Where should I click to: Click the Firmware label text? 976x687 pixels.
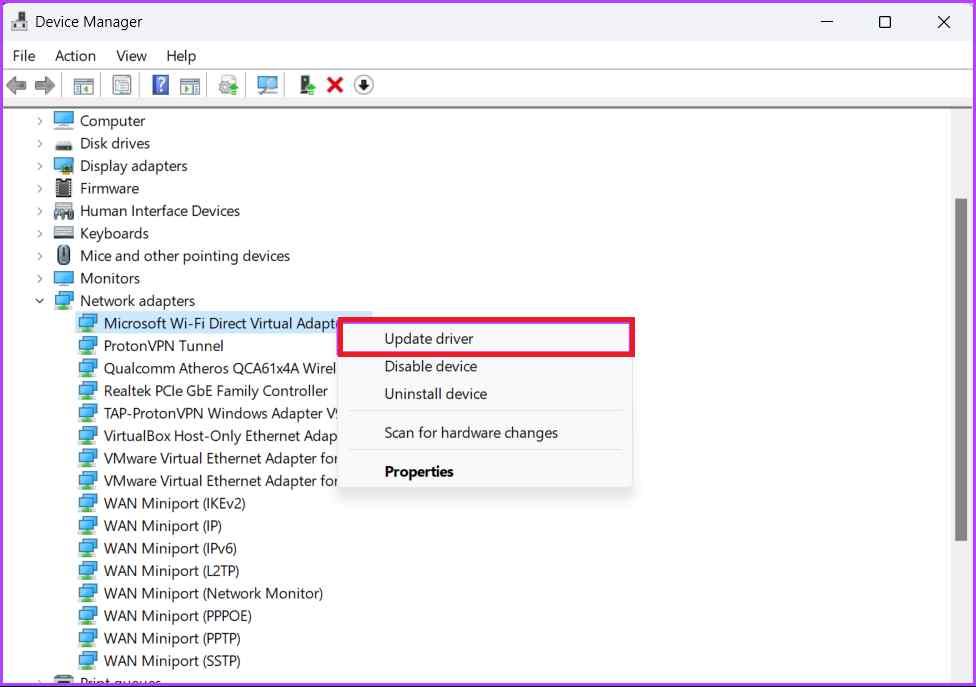pos(109,188)
